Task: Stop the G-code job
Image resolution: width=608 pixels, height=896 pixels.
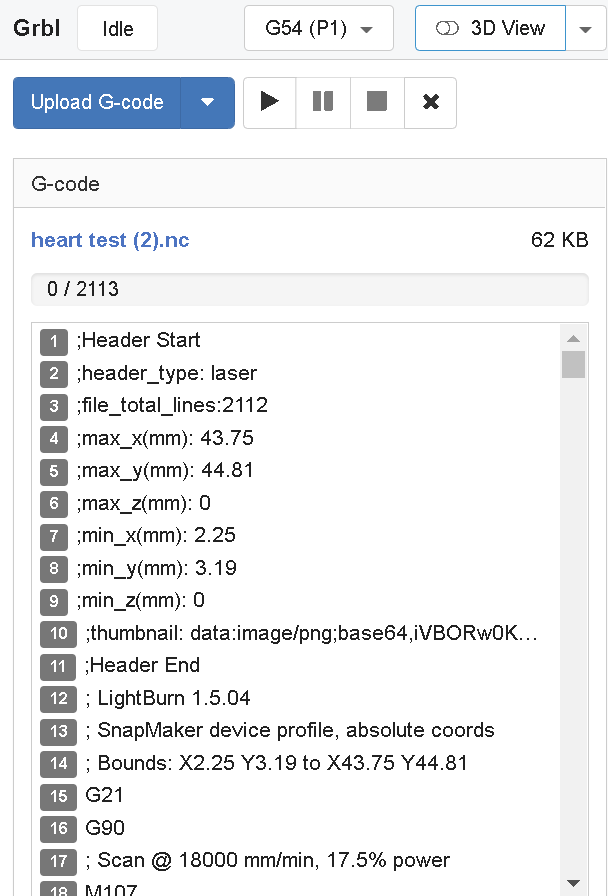Action: (x=377, y=103)
